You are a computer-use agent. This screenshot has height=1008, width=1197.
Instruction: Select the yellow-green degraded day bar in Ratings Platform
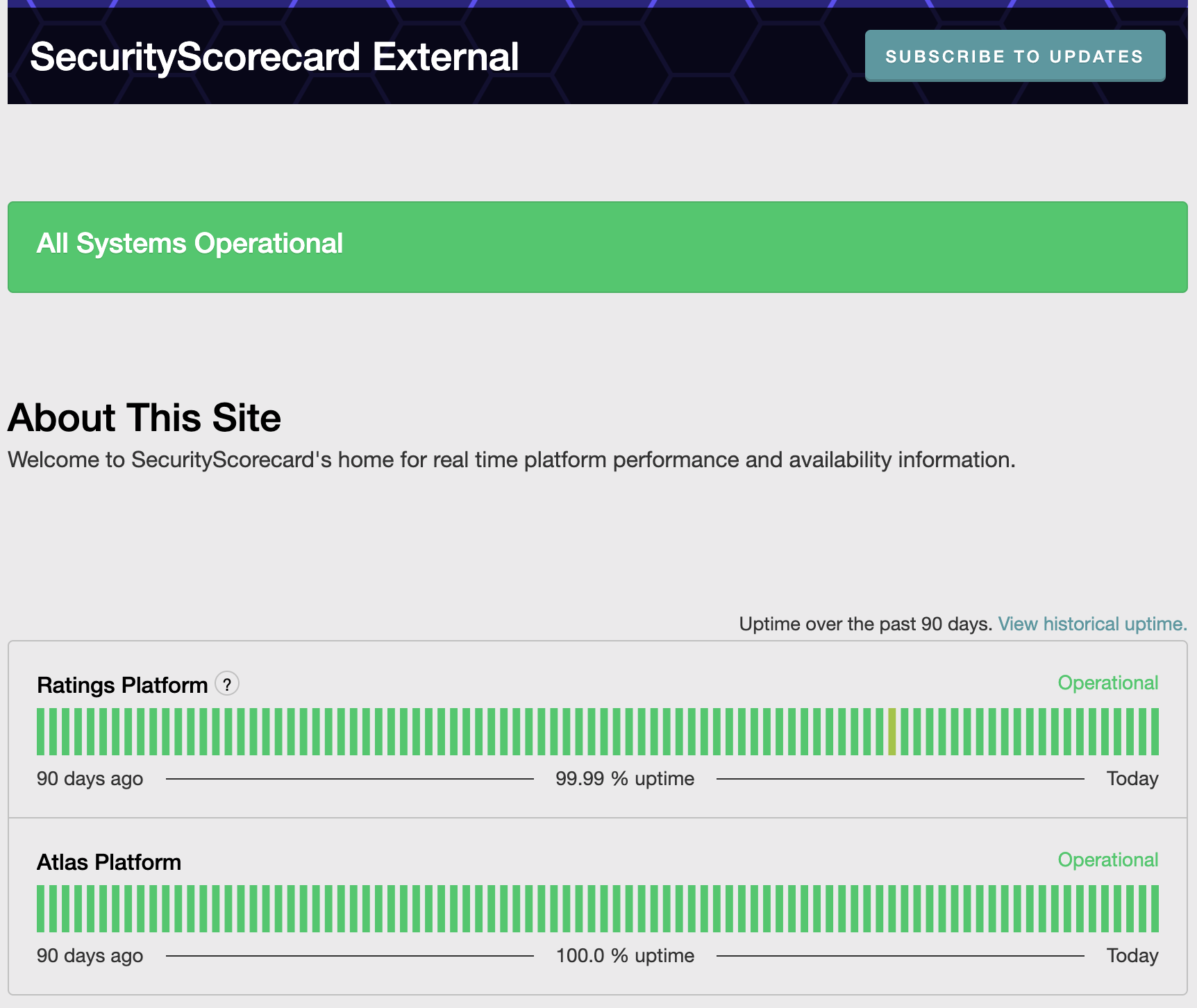point(892,731)
